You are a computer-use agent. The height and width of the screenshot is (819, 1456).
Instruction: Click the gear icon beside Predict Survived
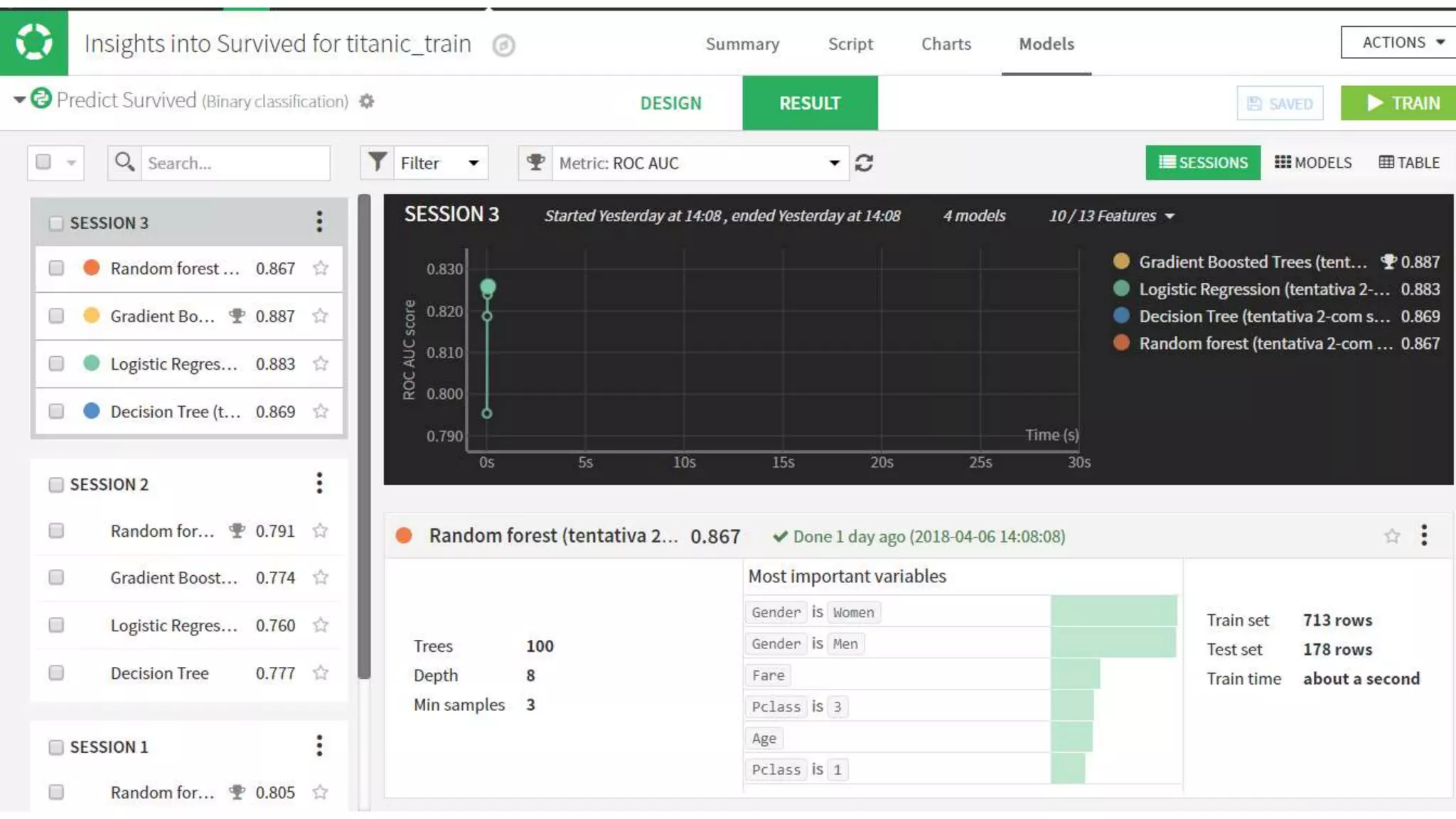tap(367, 102)
